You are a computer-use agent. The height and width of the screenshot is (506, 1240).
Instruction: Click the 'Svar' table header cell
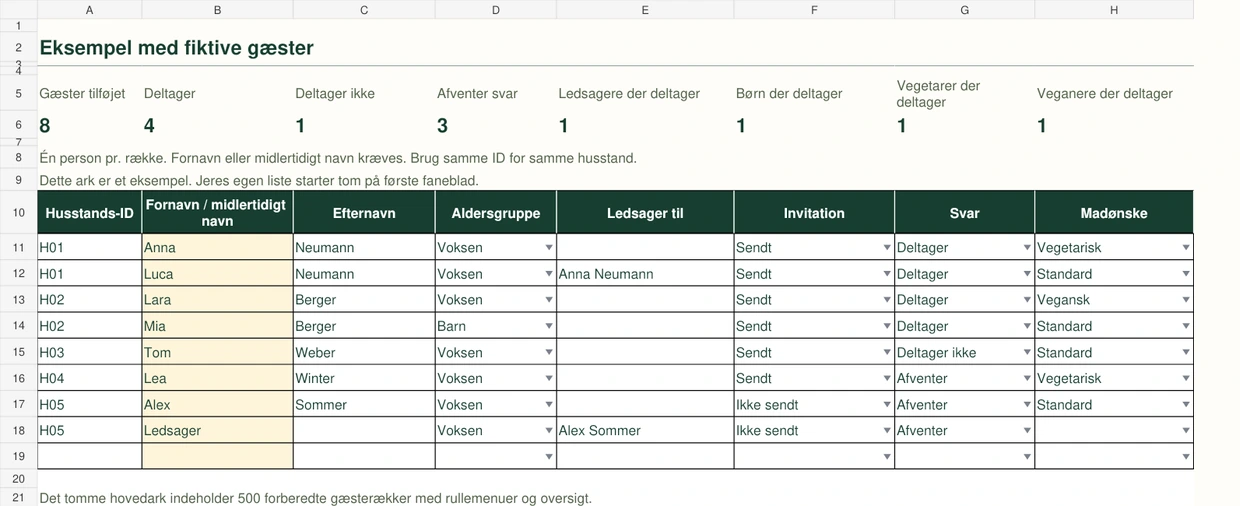[965, 213]
